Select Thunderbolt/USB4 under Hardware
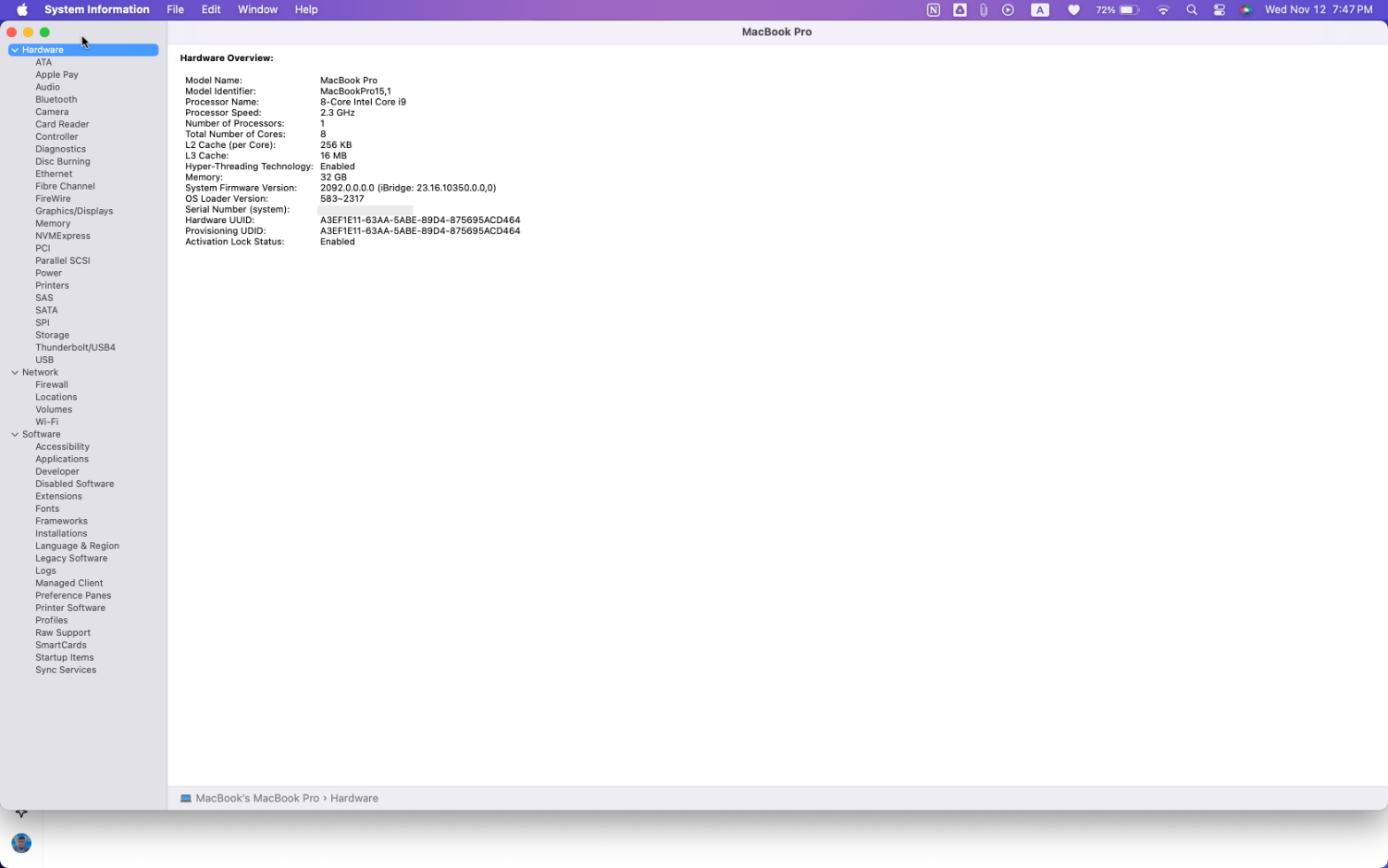 [75, 348]
